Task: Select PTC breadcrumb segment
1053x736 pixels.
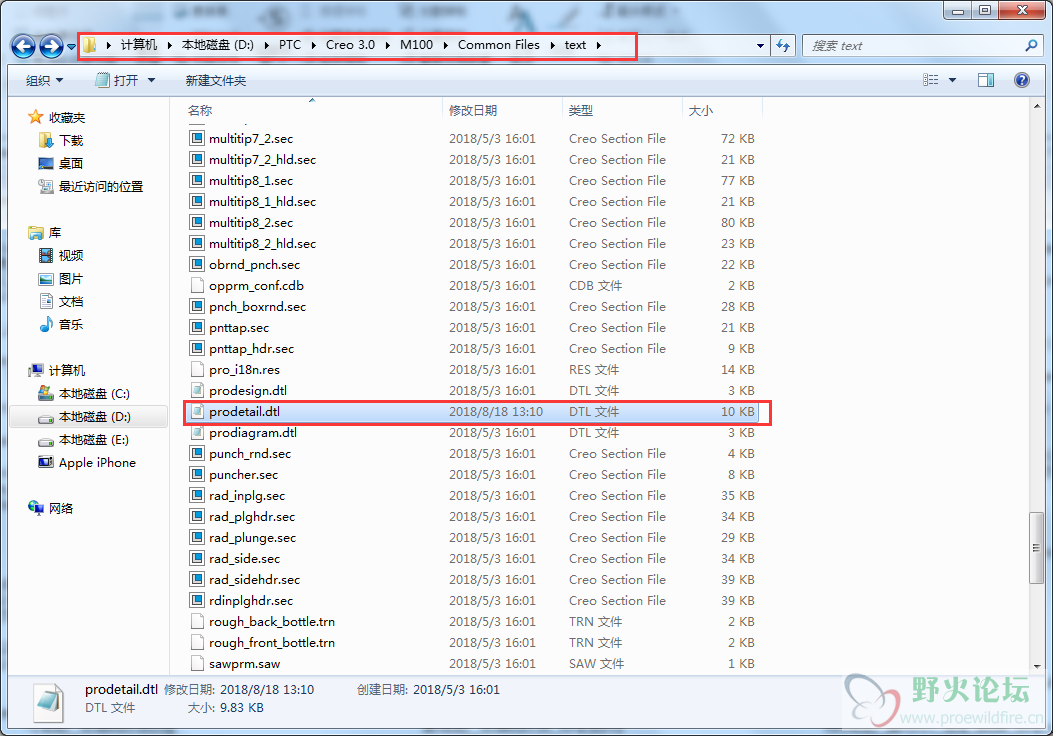Action: (290, 45)
